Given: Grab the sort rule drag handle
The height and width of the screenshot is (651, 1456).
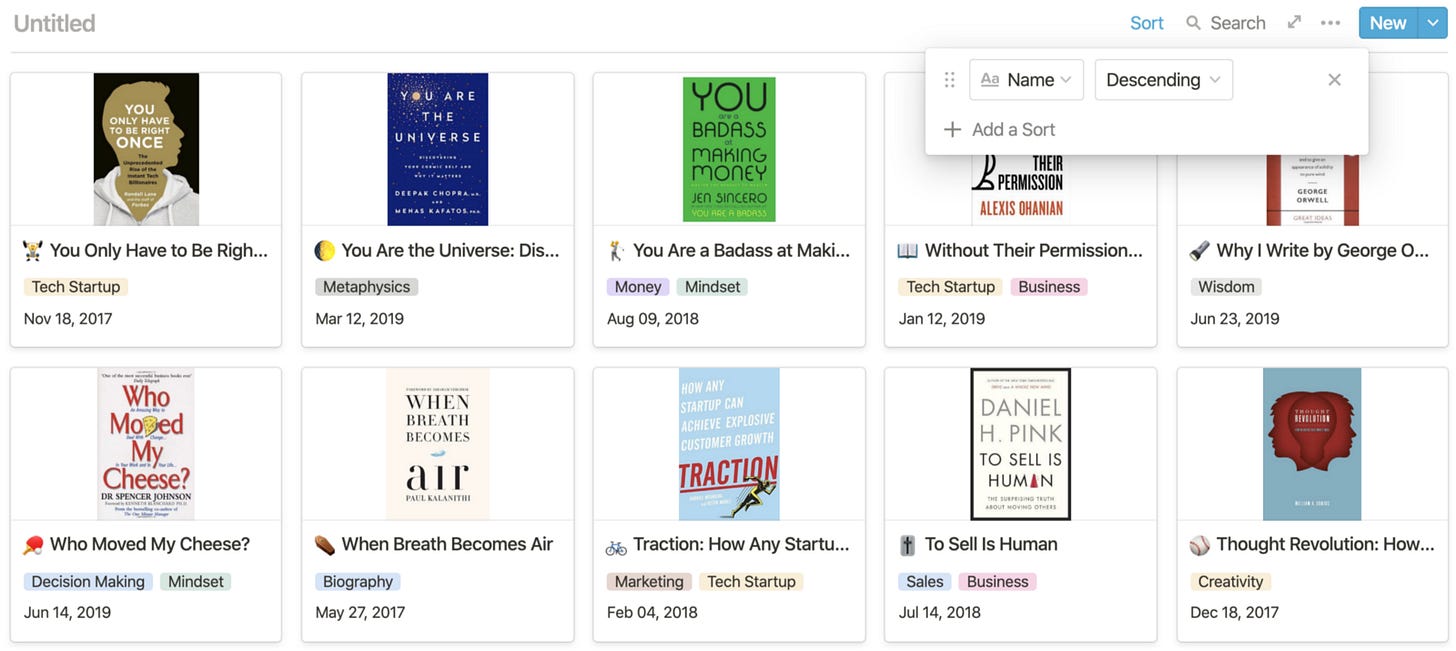Looking at the screenshot, I should 950,80.
